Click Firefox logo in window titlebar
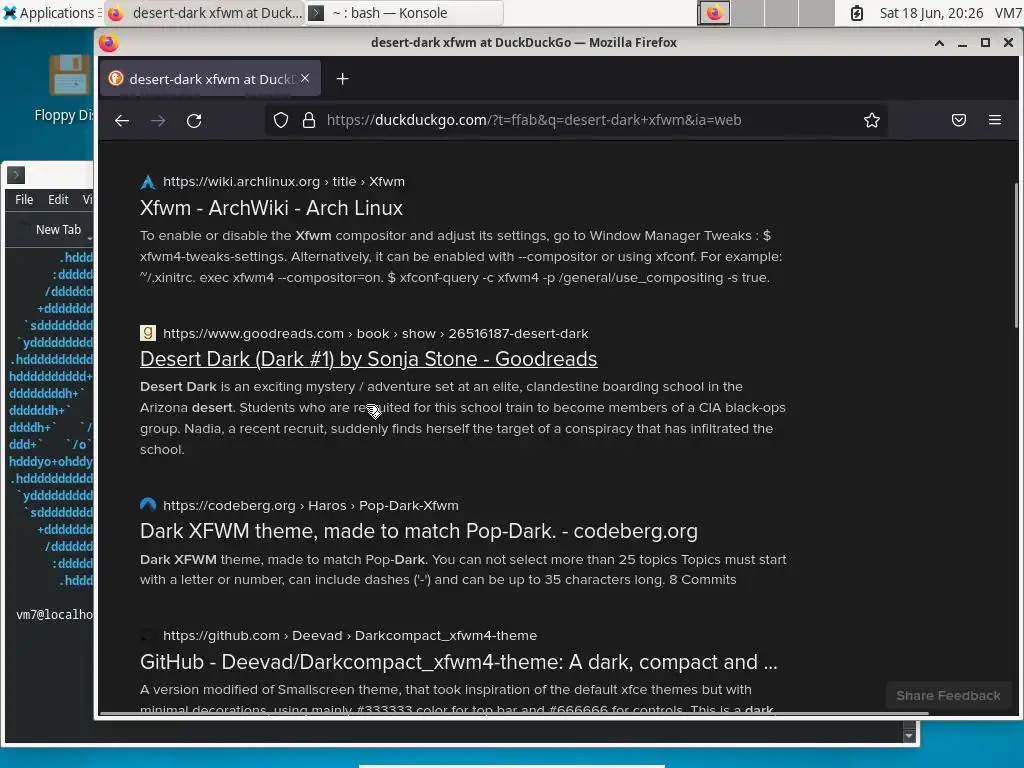Image resolution: width=1024 pixels, height=768 pixels. point(109,43)
